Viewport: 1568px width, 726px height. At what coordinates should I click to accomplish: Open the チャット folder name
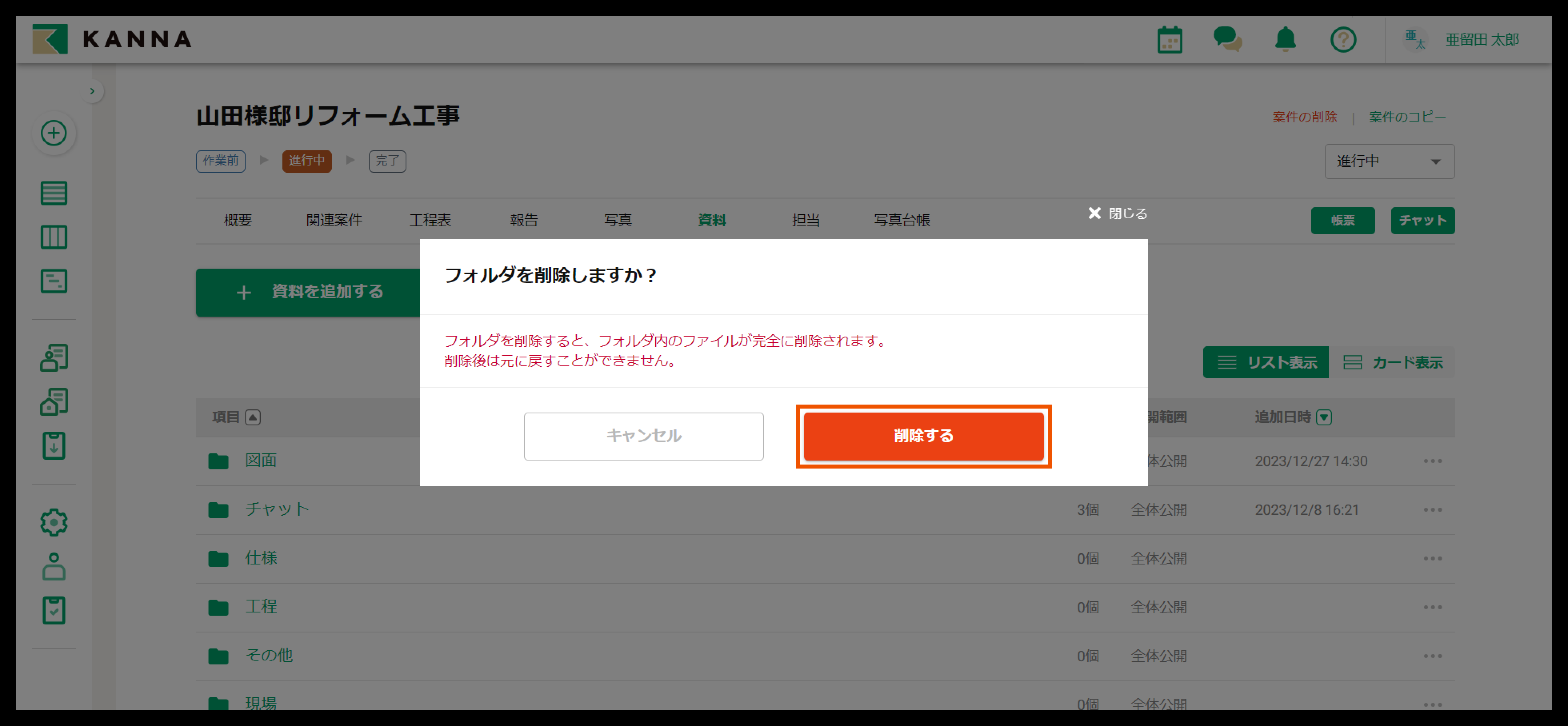click(x=277, y=509)
